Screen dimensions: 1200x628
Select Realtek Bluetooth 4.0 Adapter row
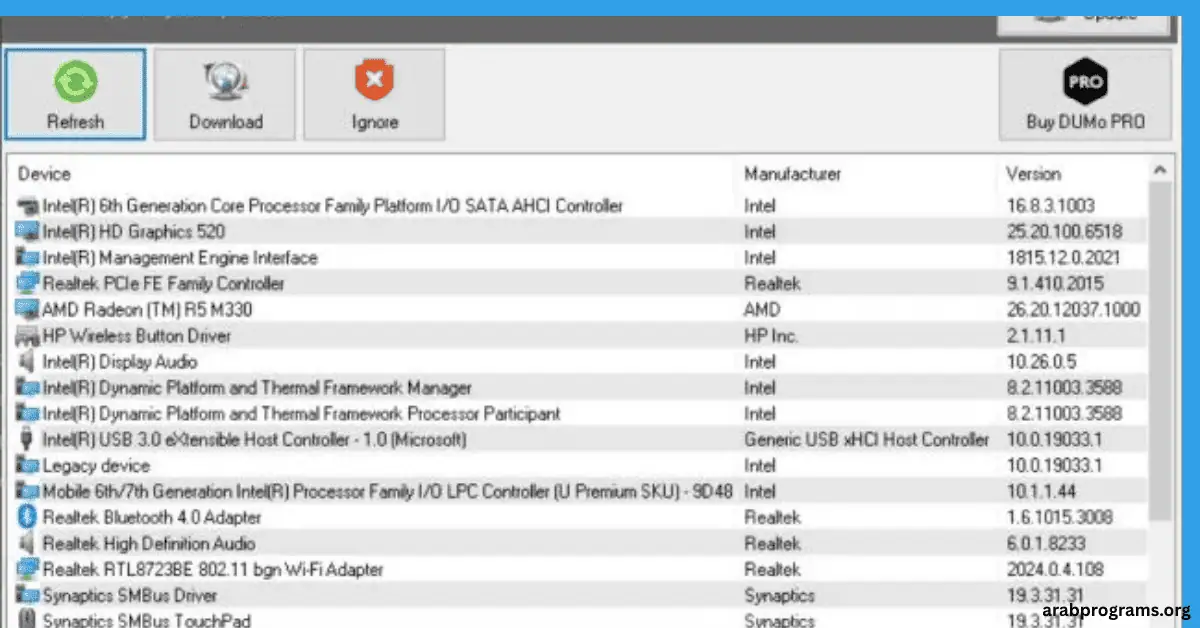pyautogui.click(x=578, y=518)
